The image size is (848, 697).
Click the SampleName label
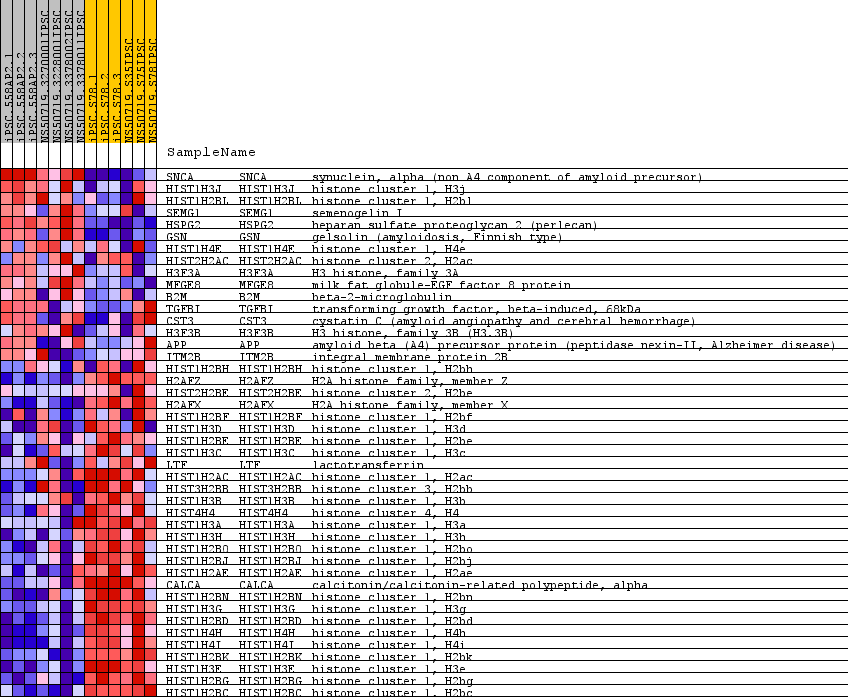[x=211, y=153]
